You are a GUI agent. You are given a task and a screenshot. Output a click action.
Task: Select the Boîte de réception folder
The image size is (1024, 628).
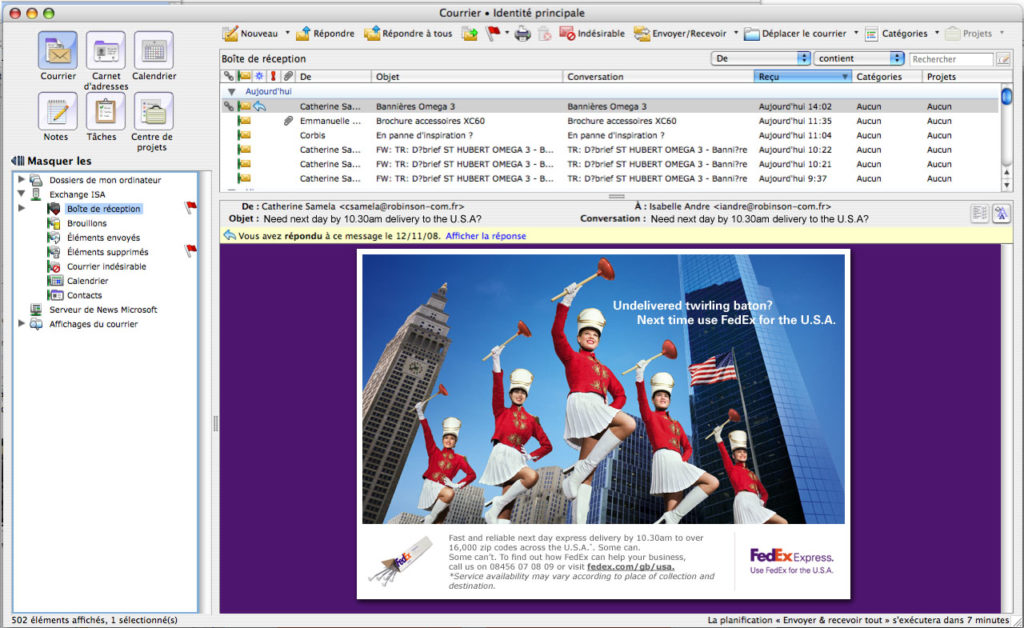tap(104, 209)
